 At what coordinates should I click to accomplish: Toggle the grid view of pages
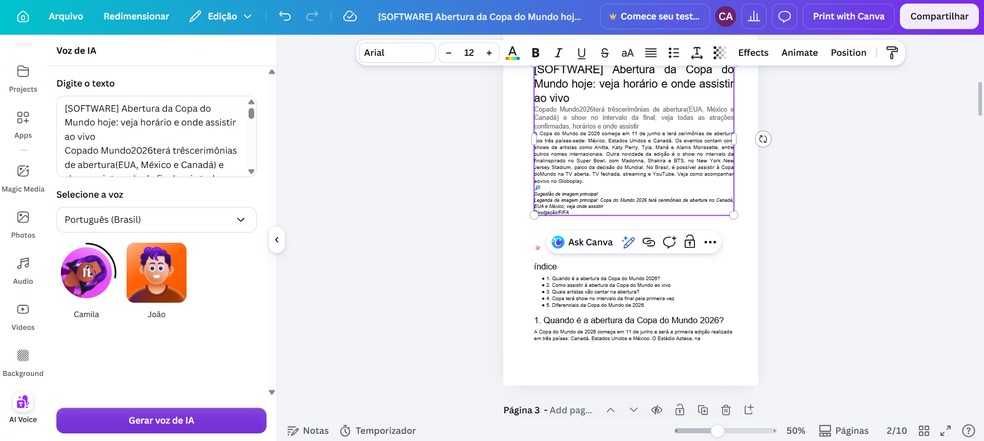click(x=924, y=430)
